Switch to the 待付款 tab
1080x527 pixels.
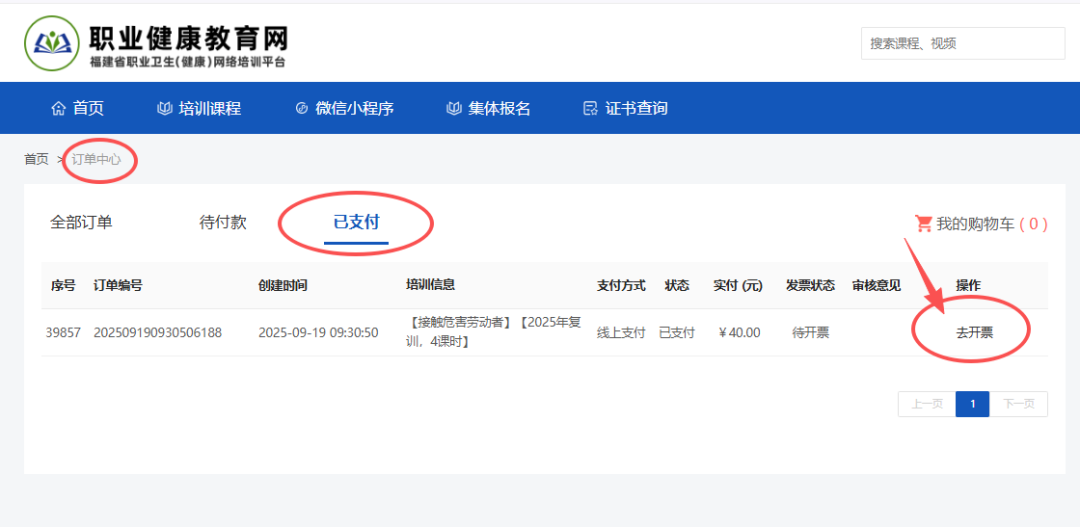[223, 222]
